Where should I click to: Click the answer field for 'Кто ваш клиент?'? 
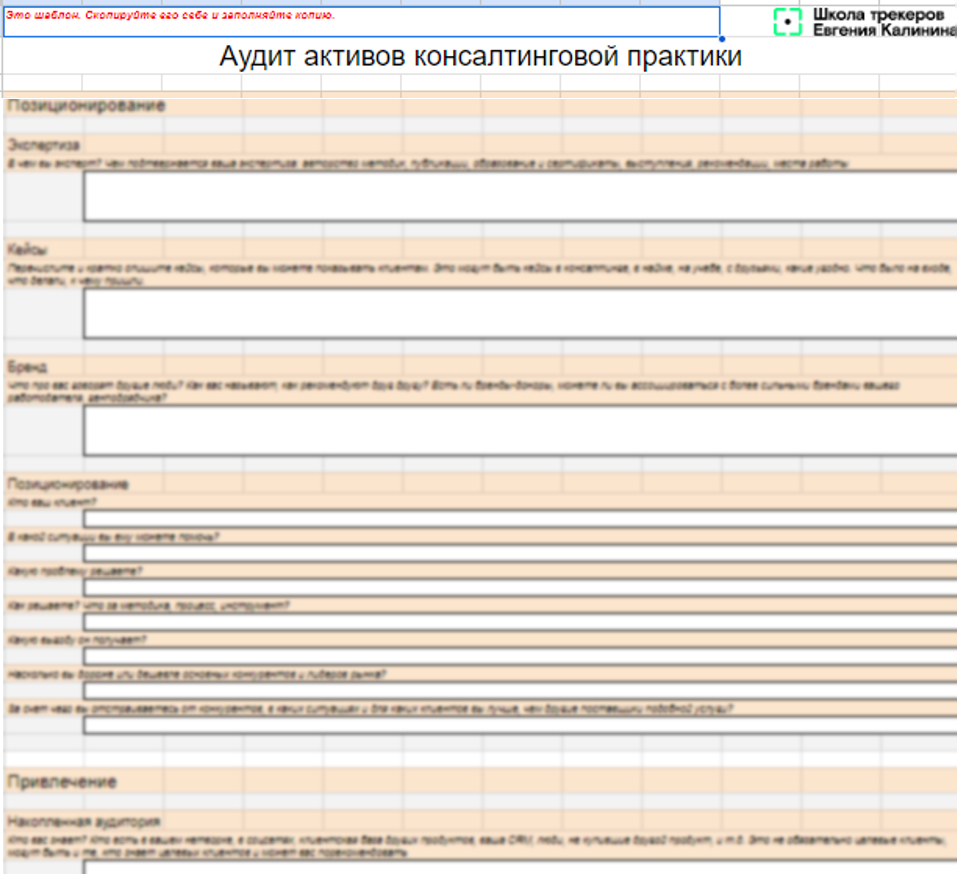click(520, 519)
